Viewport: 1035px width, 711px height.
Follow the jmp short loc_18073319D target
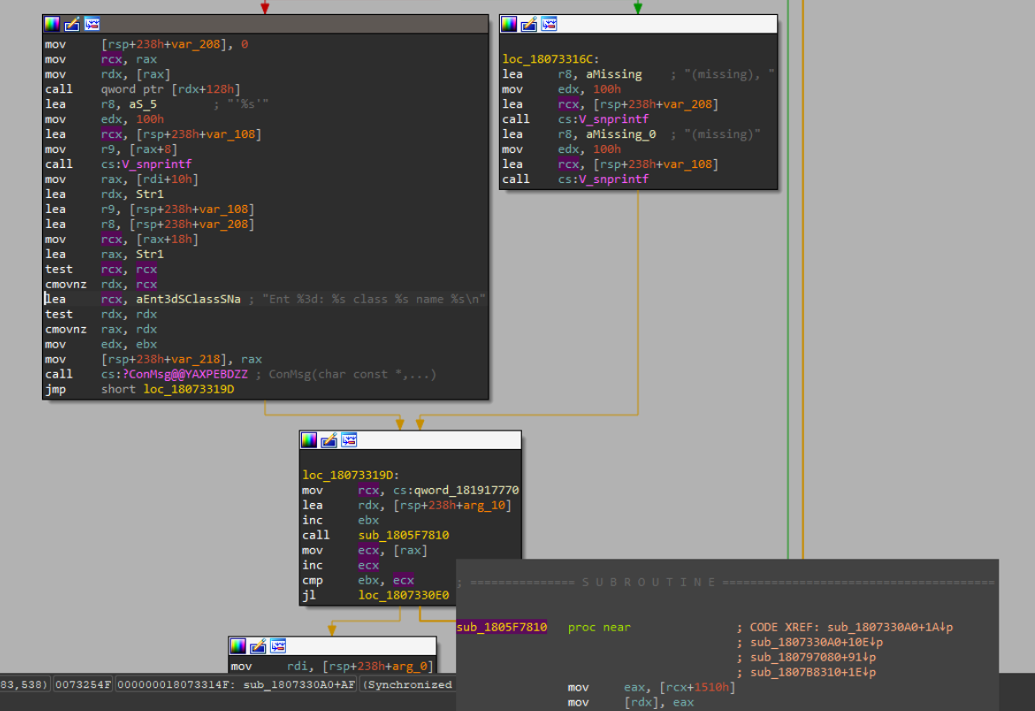[x=189, y=389]
